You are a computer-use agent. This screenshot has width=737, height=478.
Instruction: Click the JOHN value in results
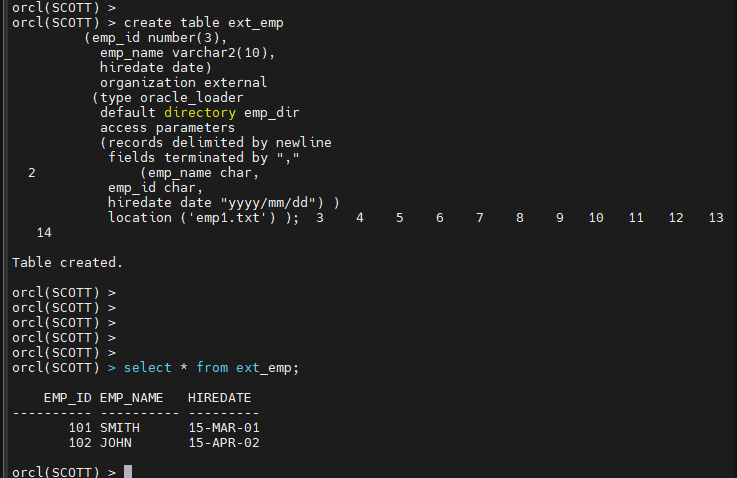pyautogui.click(x=116, y=443)
